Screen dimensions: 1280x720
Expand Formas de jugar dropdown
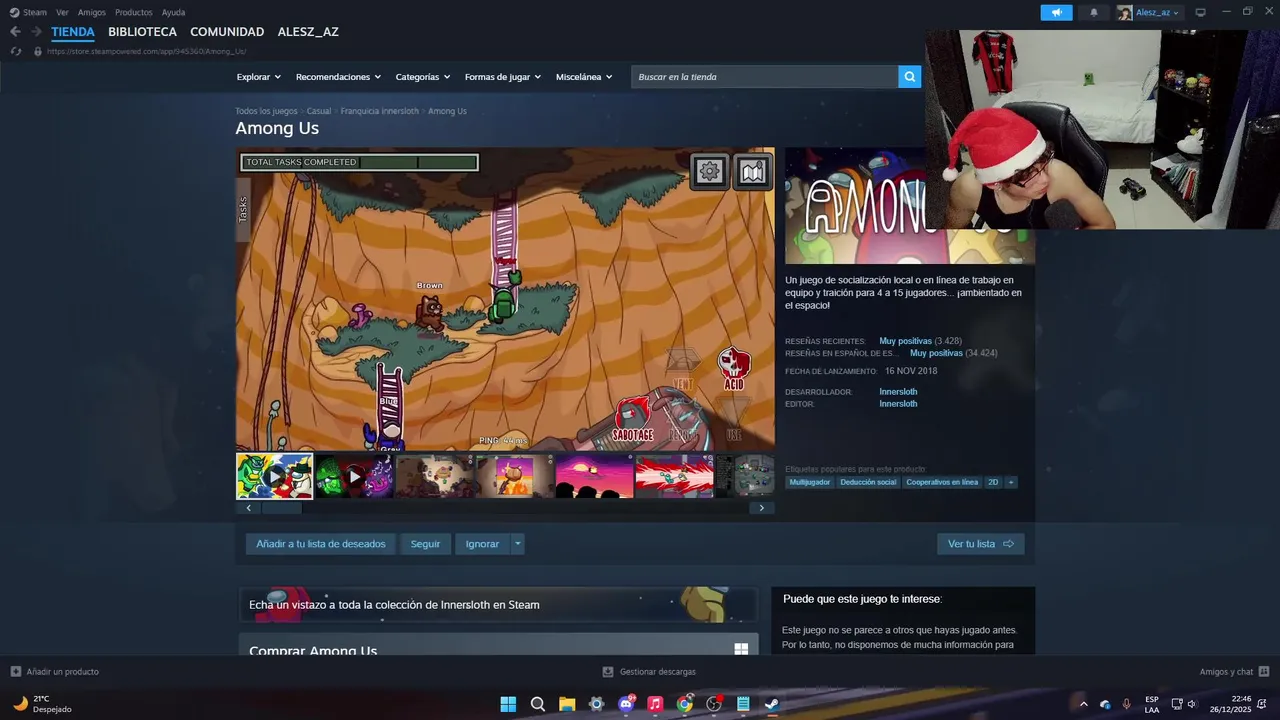(502, 77)
